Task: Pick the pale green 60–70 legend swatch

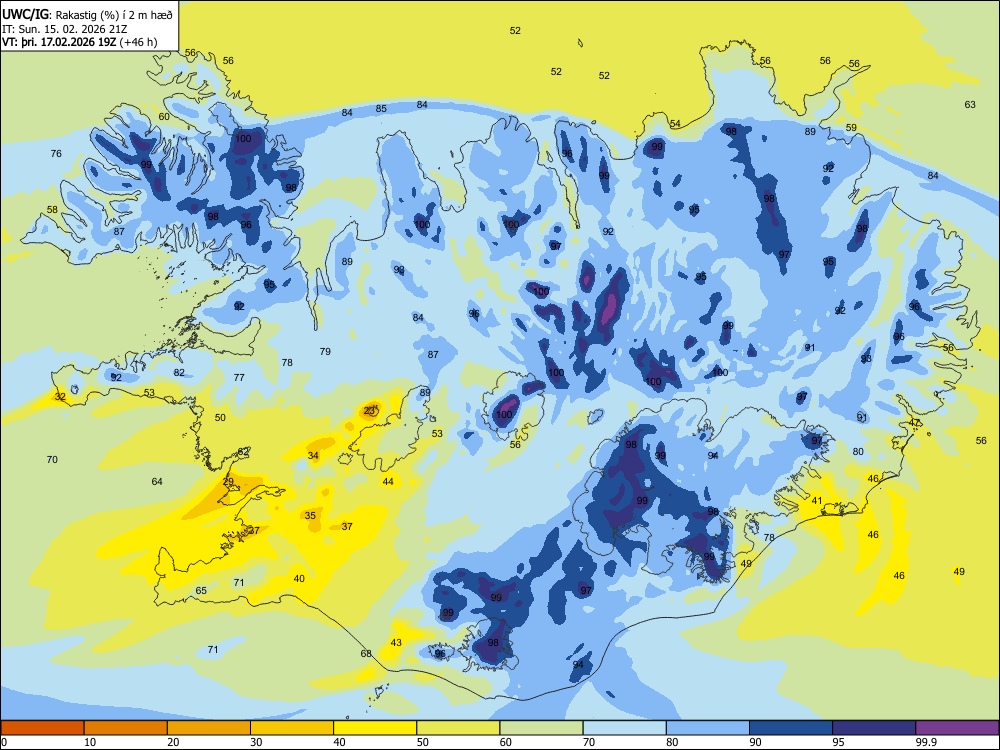Action: (541, 728)
